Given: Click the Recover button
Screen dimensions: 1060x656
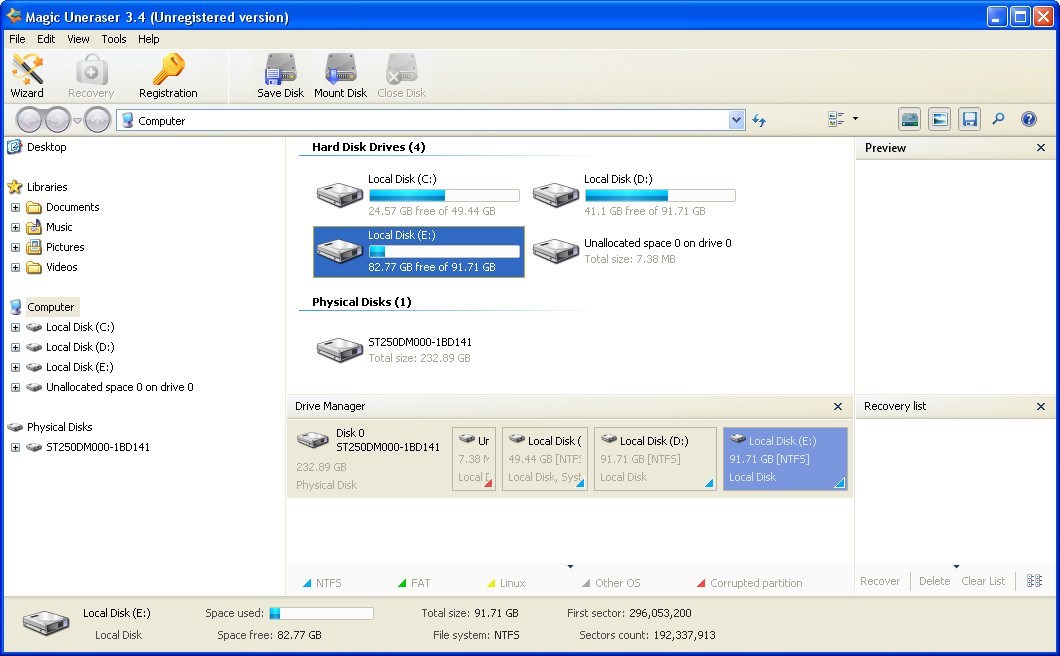Looking at the screenshot, I should click(x=880, y=581).
